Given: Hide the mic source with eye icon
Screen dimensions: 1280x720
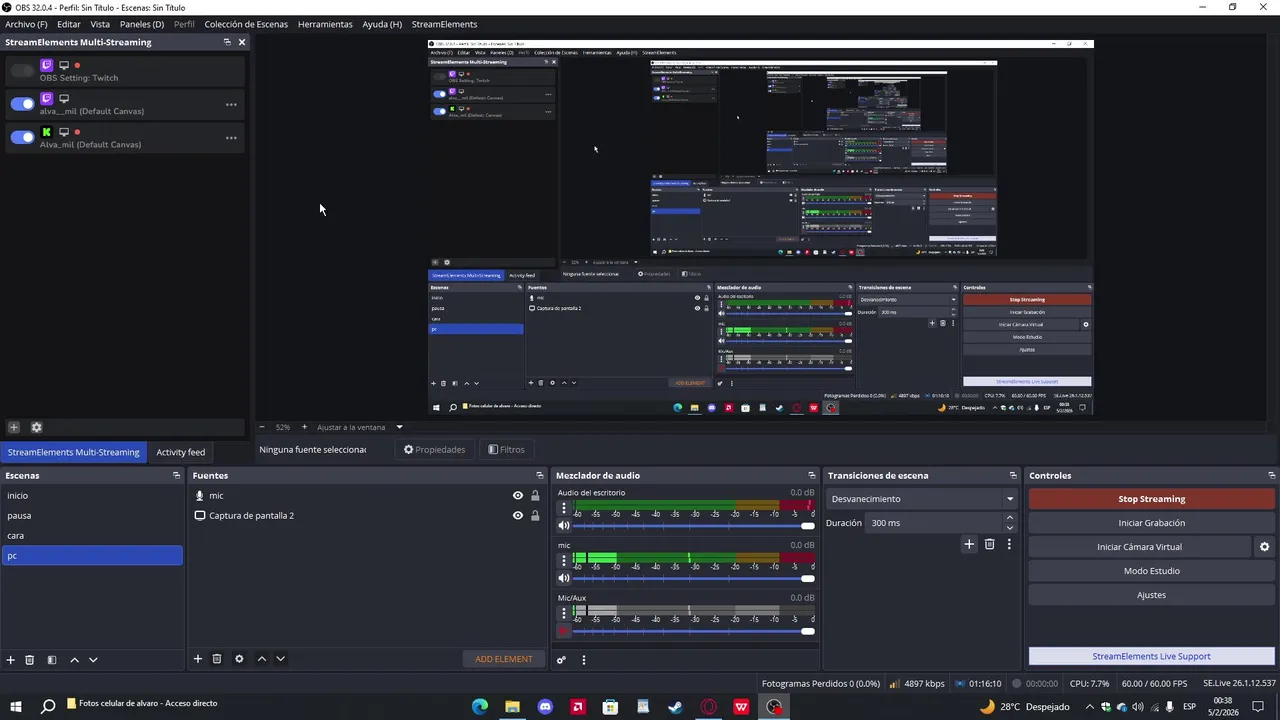Looking at the screenshot, I should [x=518, y=496].
